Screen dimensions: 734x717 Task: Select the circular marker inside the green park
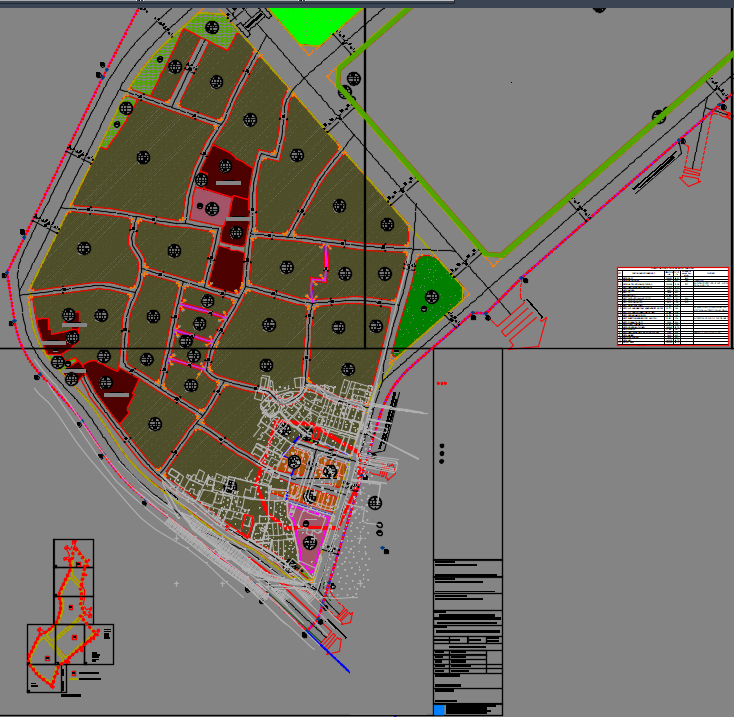pyautogui.click(x=432, y=296)
